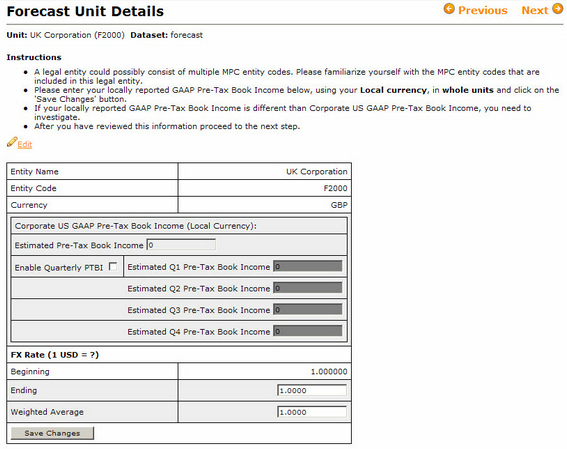This screenshot has height=449, width=567.
Task: Click the Beginning FX rate value
Action: click(x=329, y=372)
